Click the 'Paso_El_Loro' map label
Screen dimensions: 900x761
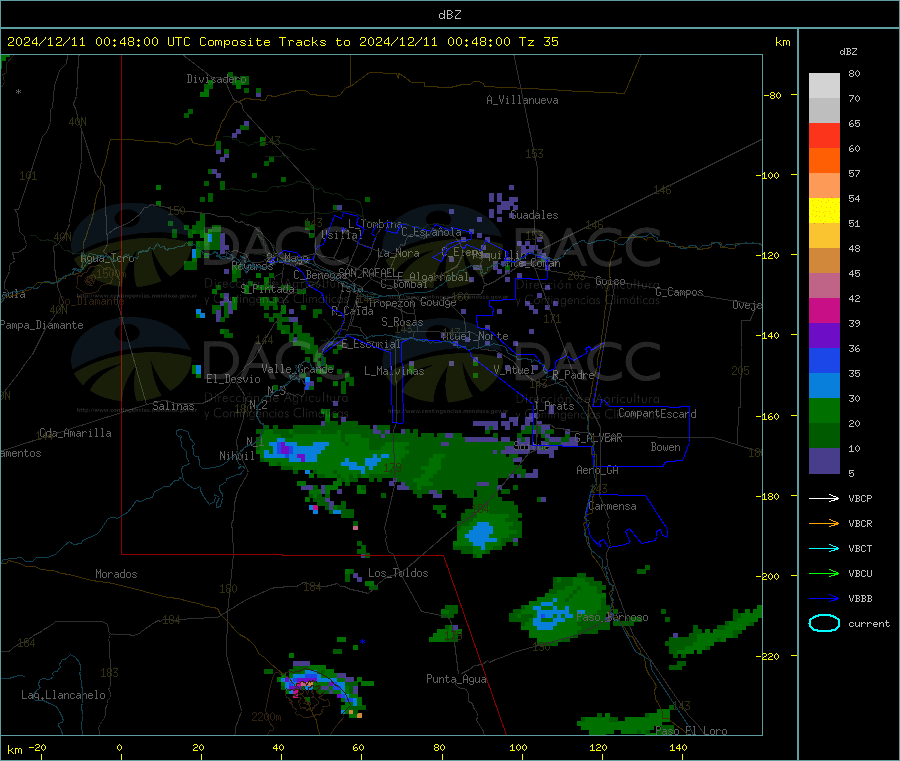[691, 731]
